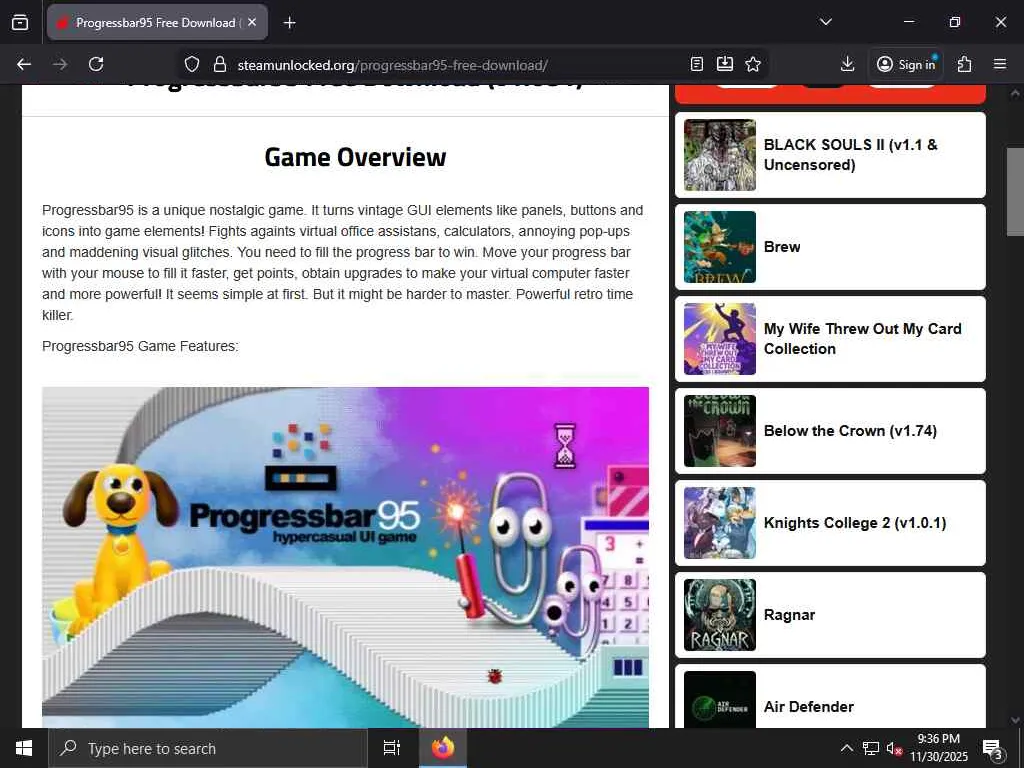This screenshot has width=1024, height=768.
Task: Open the Air Defender title link
Action: (x=808, y=707)
